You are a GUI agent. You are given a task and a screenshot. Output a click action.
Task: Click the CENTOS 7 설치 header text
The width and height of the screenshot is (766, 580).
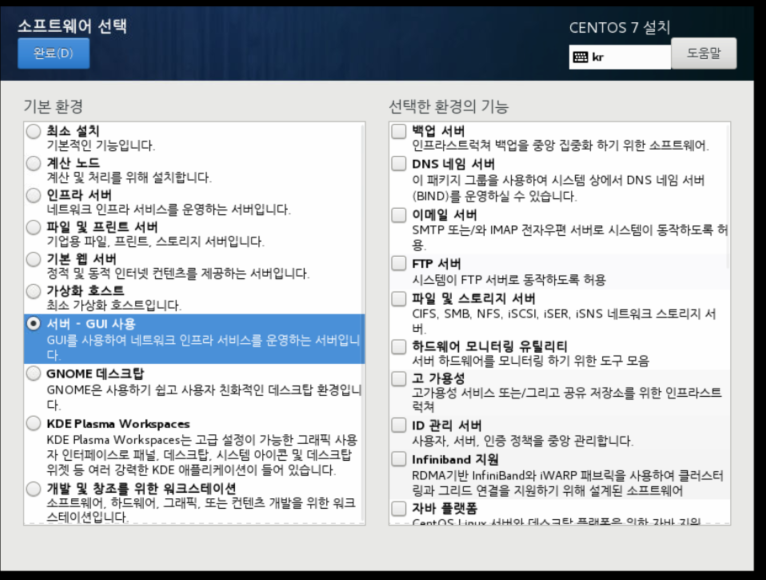point(619,27)
